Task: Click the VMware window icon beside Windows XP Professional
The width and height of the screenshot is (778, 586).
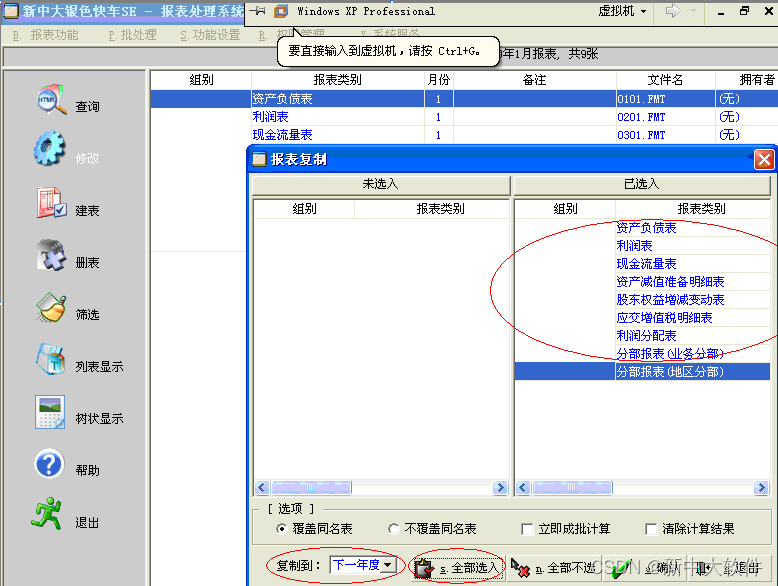Action: coord(281,11)
